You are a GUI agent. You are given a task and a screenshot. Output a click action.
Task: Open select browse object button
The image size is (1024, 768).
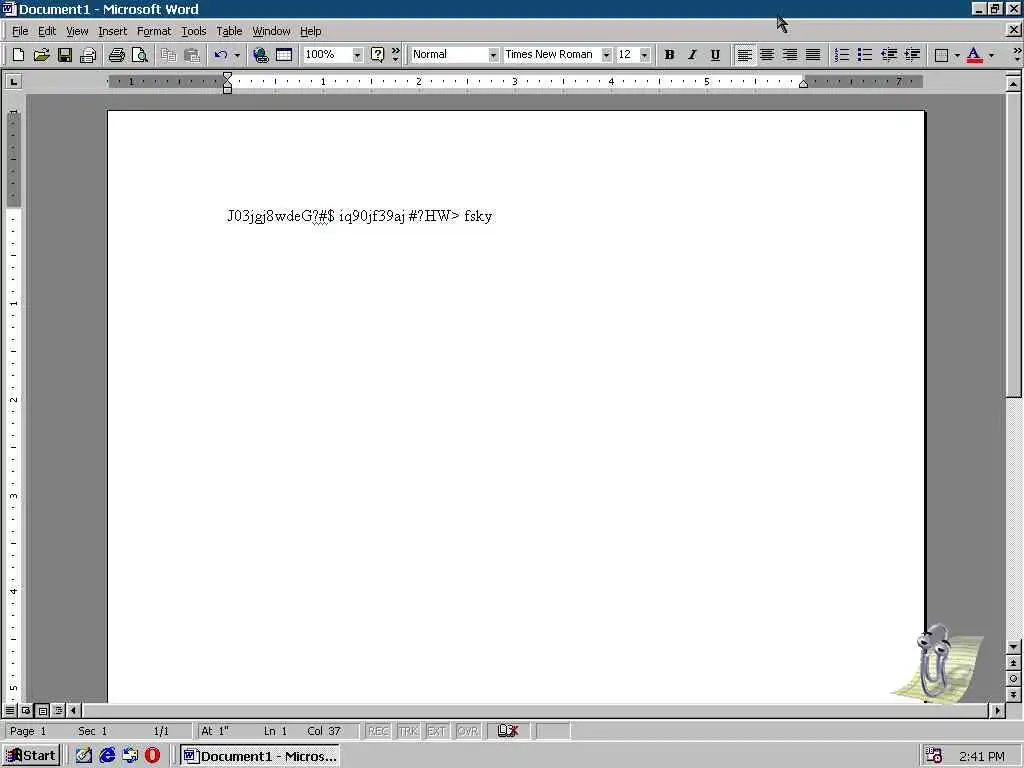[x=1013, y=679]
